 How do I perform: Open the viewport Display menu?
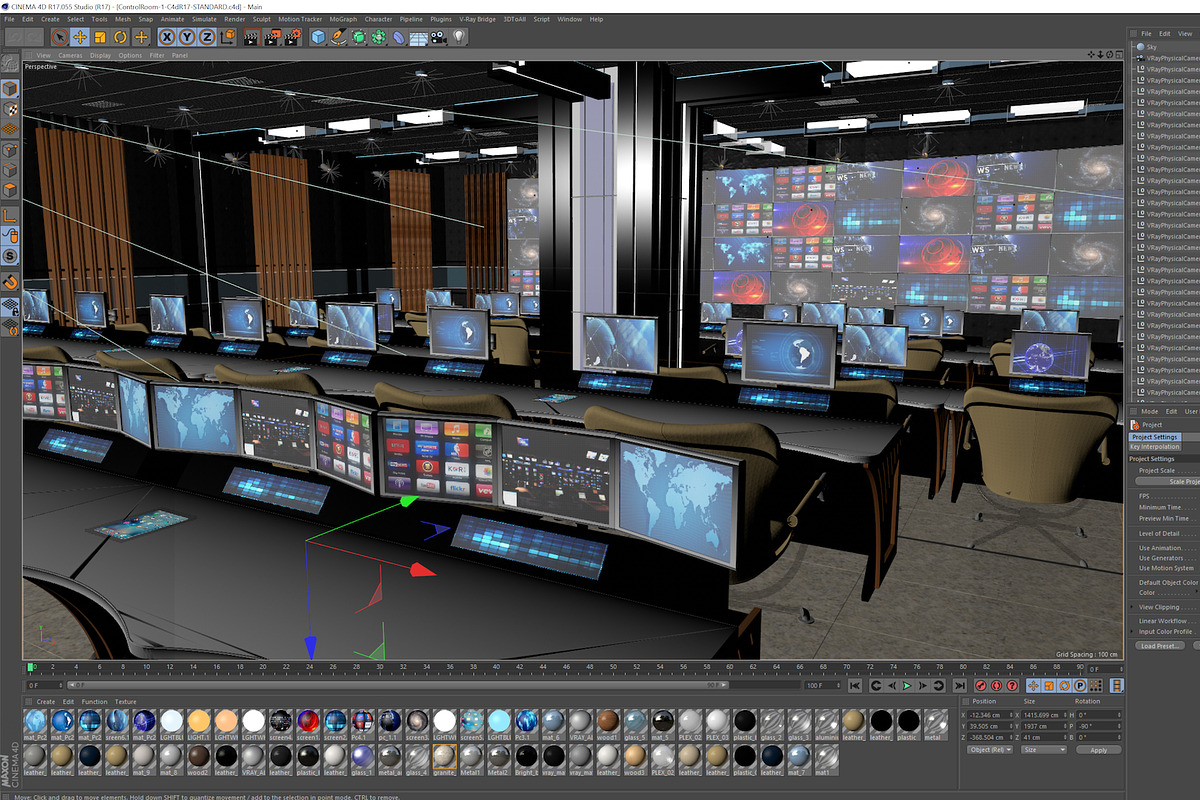tap(100, 55)
